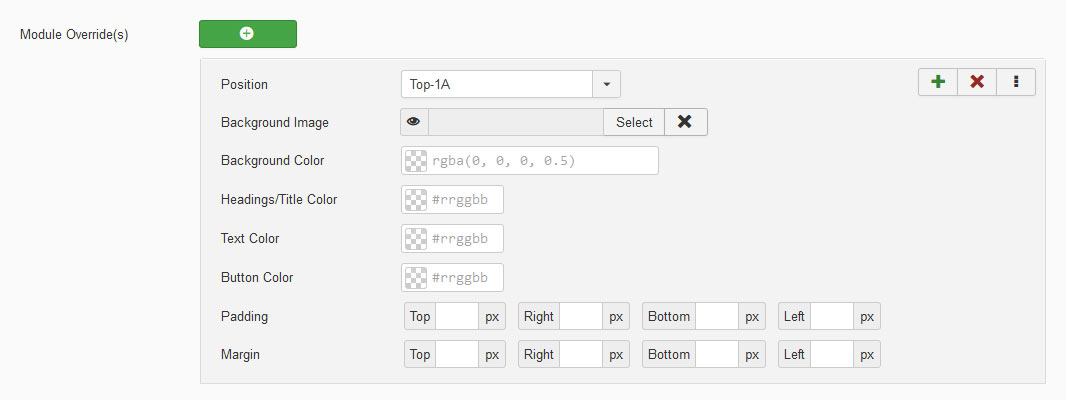Open the Position dropdown arrow
Screen dimensions: 1066x400
point(606,85)
